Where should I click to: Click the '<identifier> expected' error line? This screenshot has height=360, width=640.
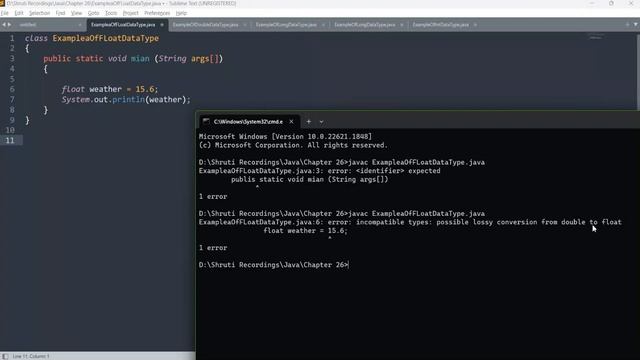pos(320,171)
